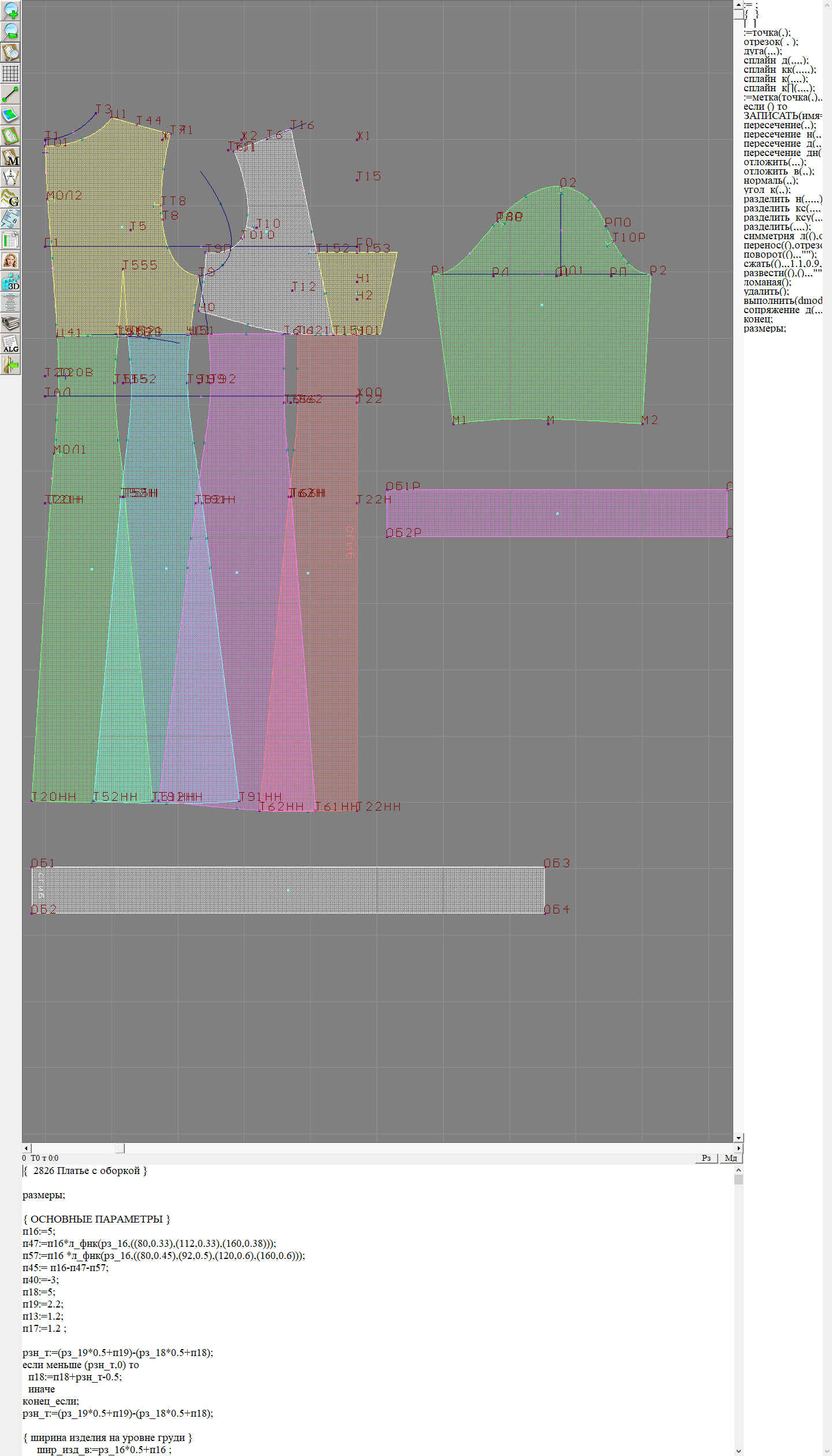
Task: Place cursor on '2826 Платье с оборкой' line
Action: pyautogui.click(x=86, y=1171)
